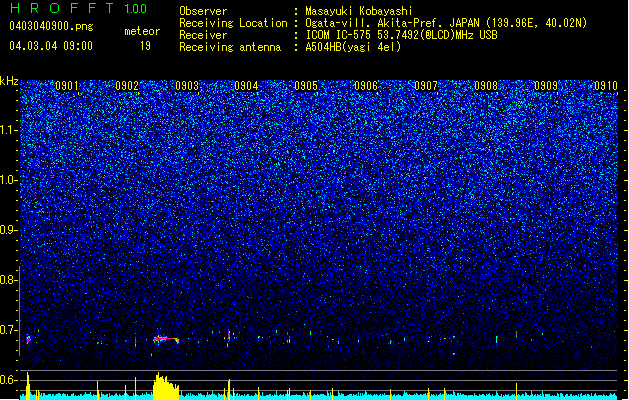Click the antenna value A504HB(yagi 4el)

pos(353,47)
